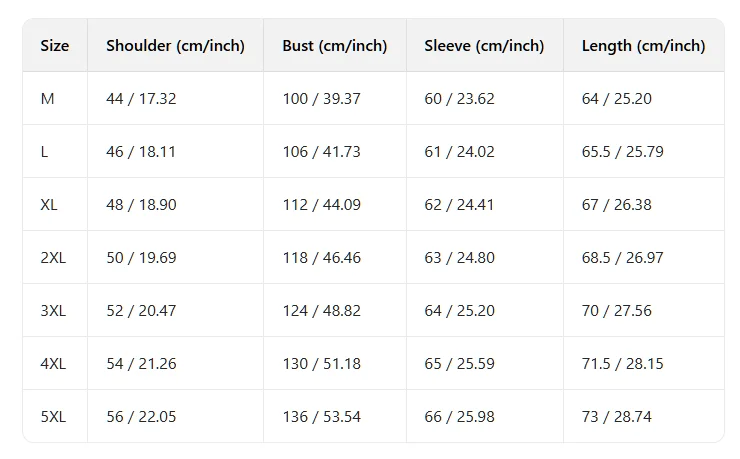The image size is (740, 459).
Task: Click length value 73 / 28.74
Action: pos(616,417)
